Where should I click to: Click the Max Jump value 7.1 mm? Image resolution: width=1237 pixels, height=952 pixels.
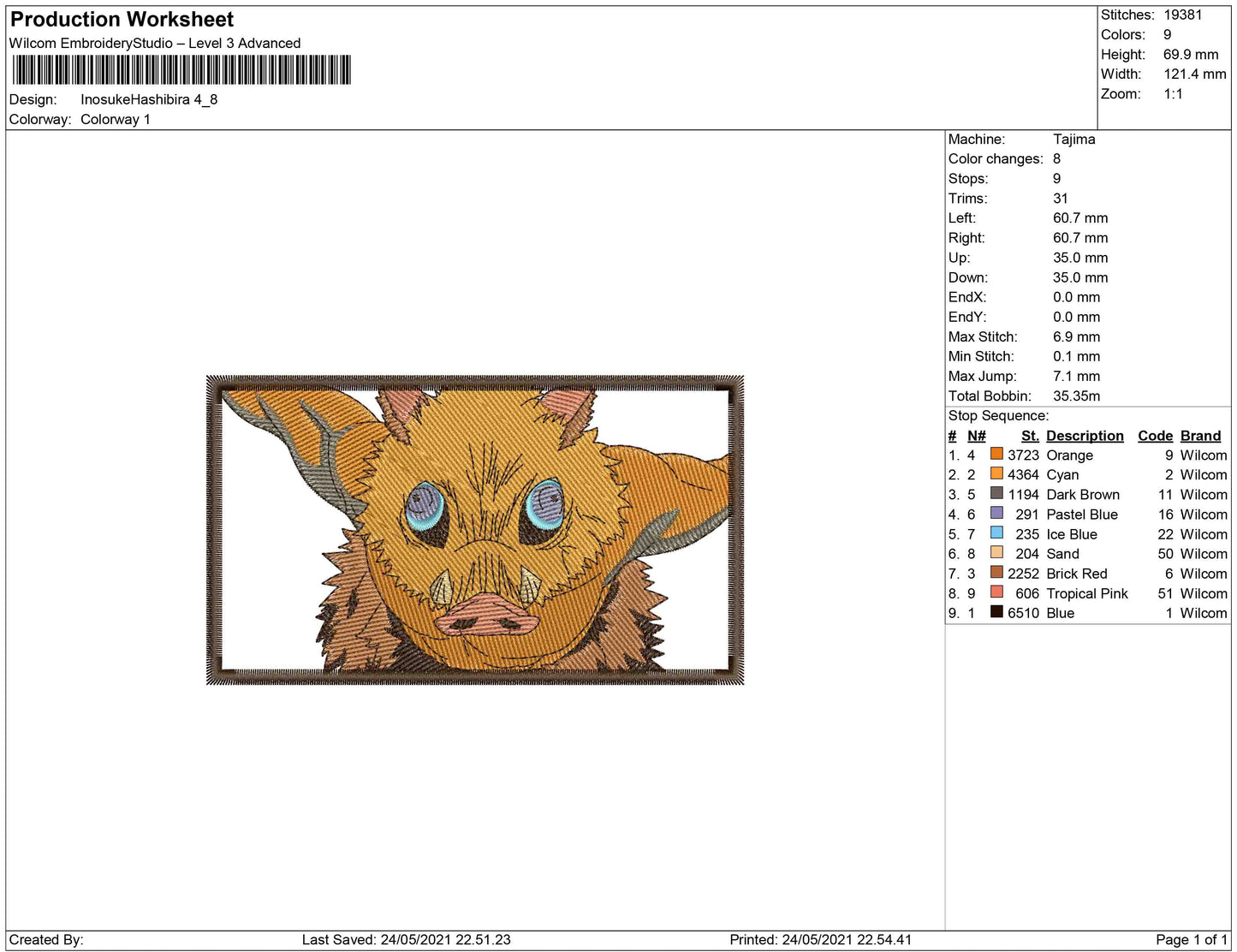(1077, 376)
